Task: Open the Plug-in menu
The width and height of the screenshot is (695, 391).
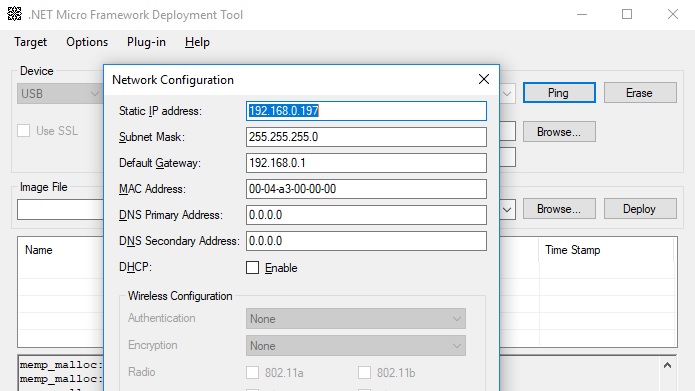Action: point(146,42)
